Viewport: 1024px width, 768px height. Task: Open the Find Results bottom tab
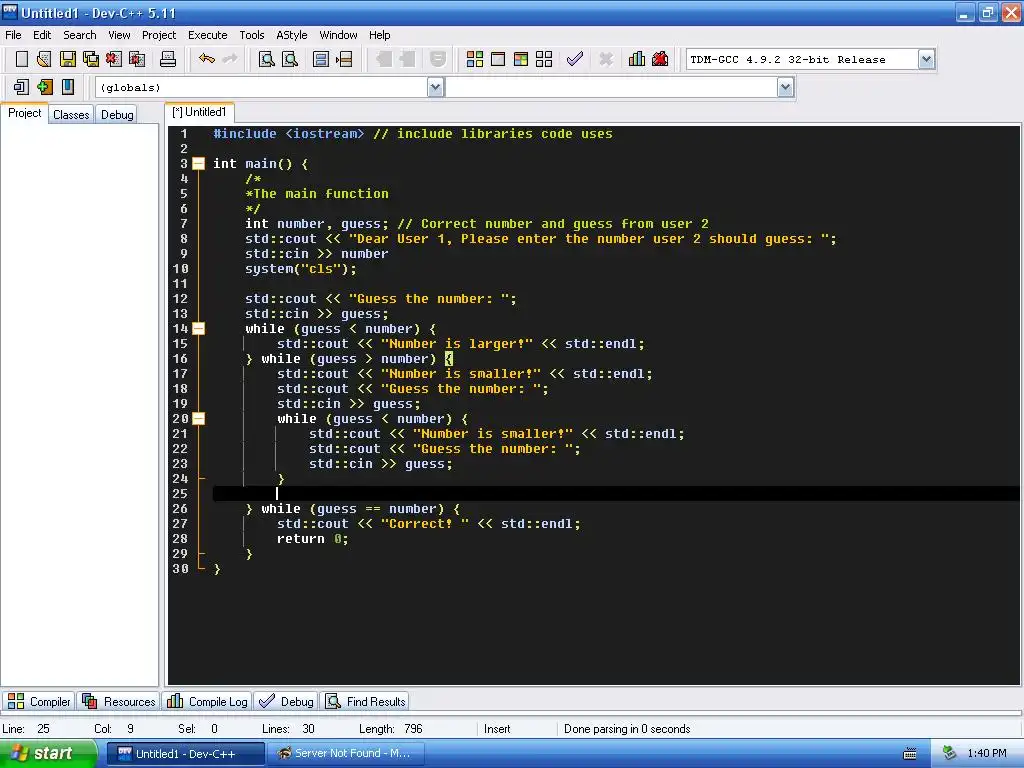[366, 701]
